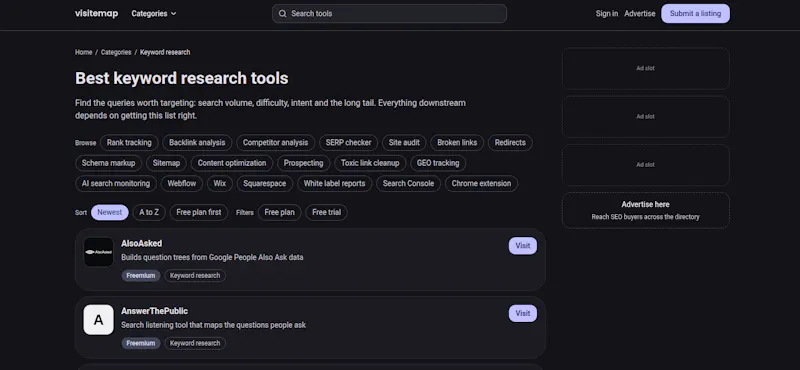
Task: Click AnswerThePublic's Freemium tag
Action: pyautogui.click(x=141, y=343)
